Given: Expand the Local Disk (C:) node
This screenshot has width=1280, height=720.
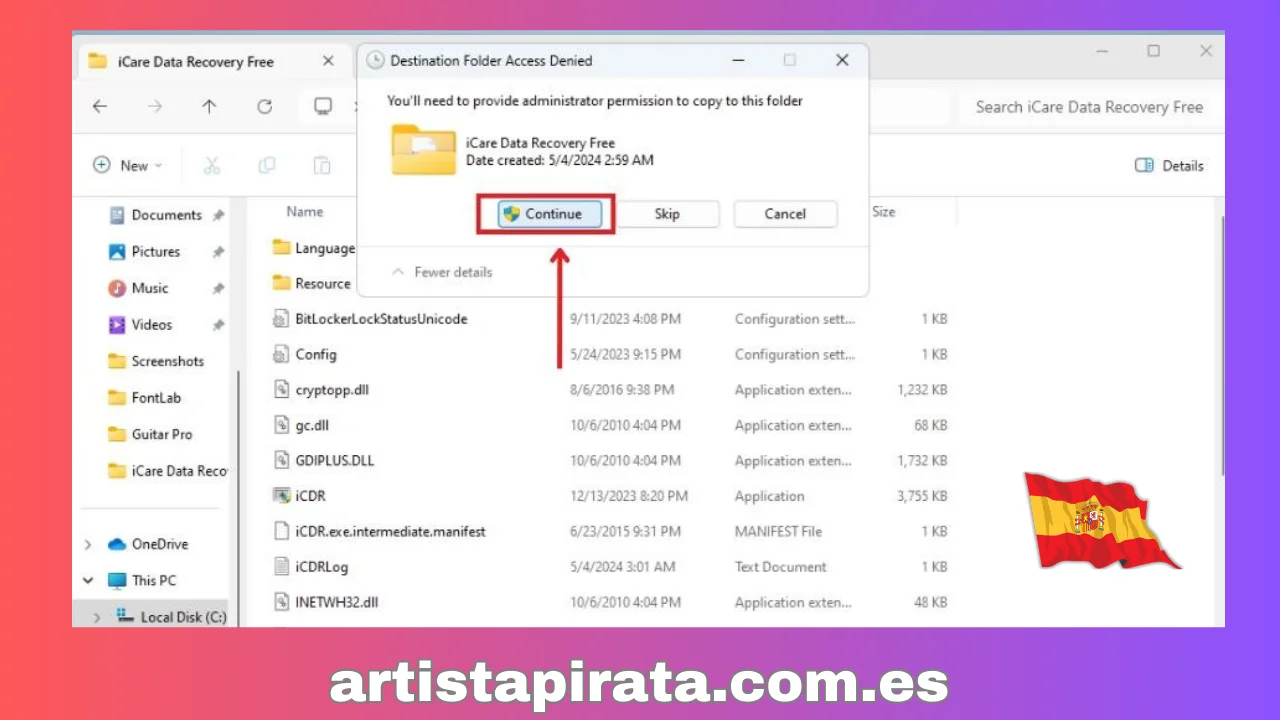Looking at the screenshot, I should 97,618.
